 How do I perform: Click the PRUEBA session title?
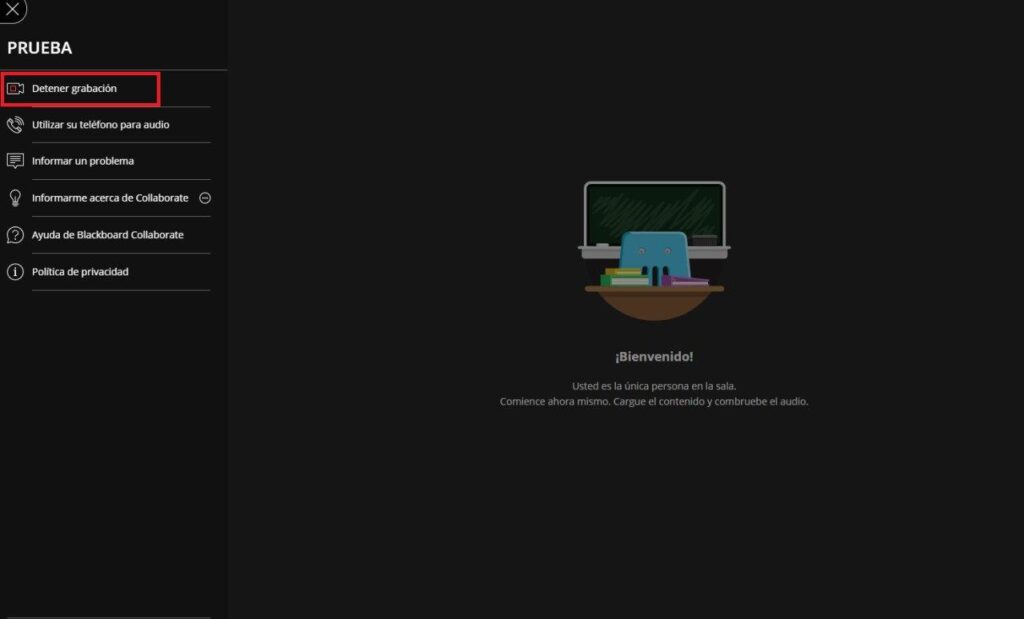coord(40,48)
